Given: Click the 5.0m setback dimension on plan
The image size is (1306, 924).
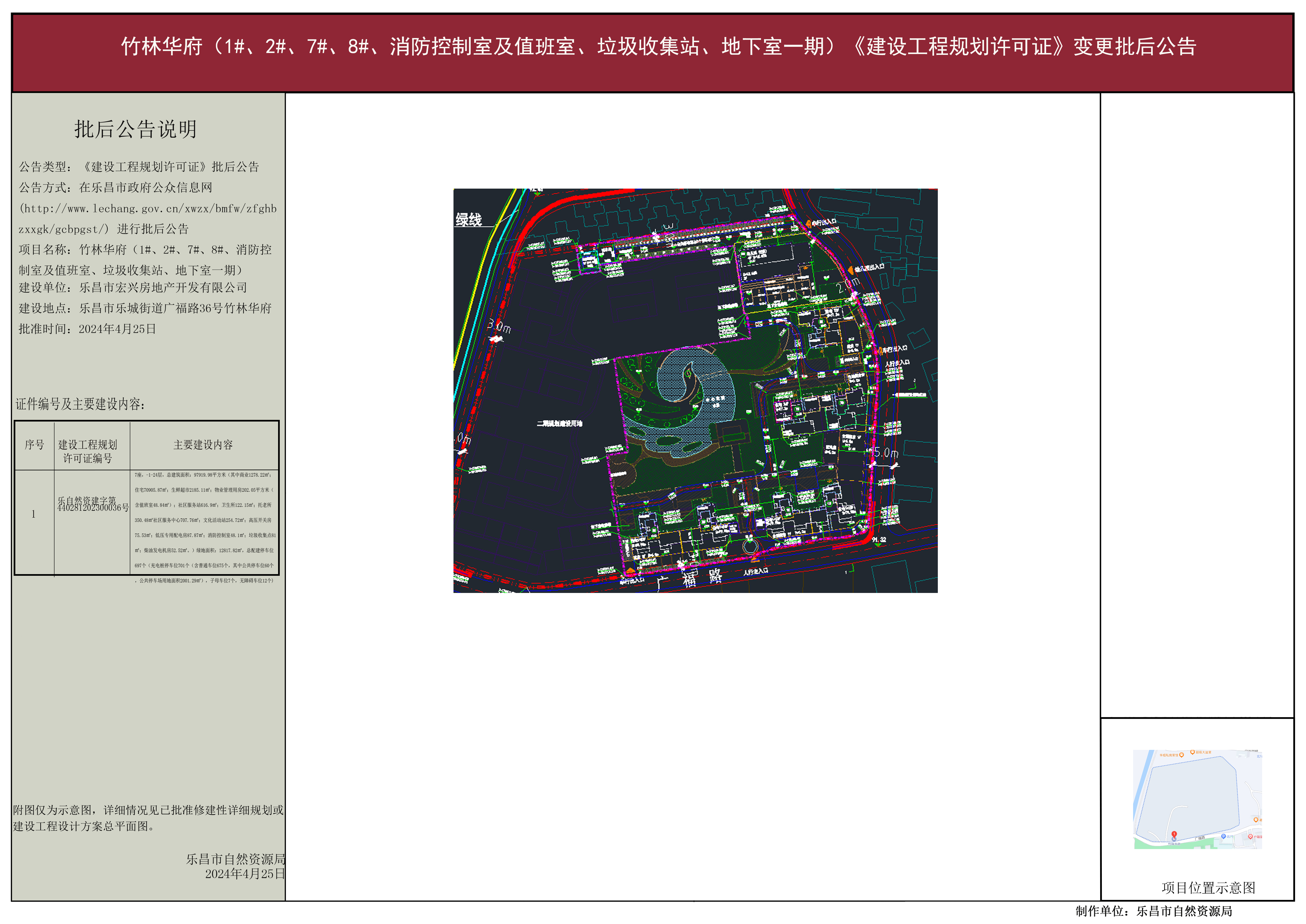Looking at the screenshot, I should (x=886, y=453).
